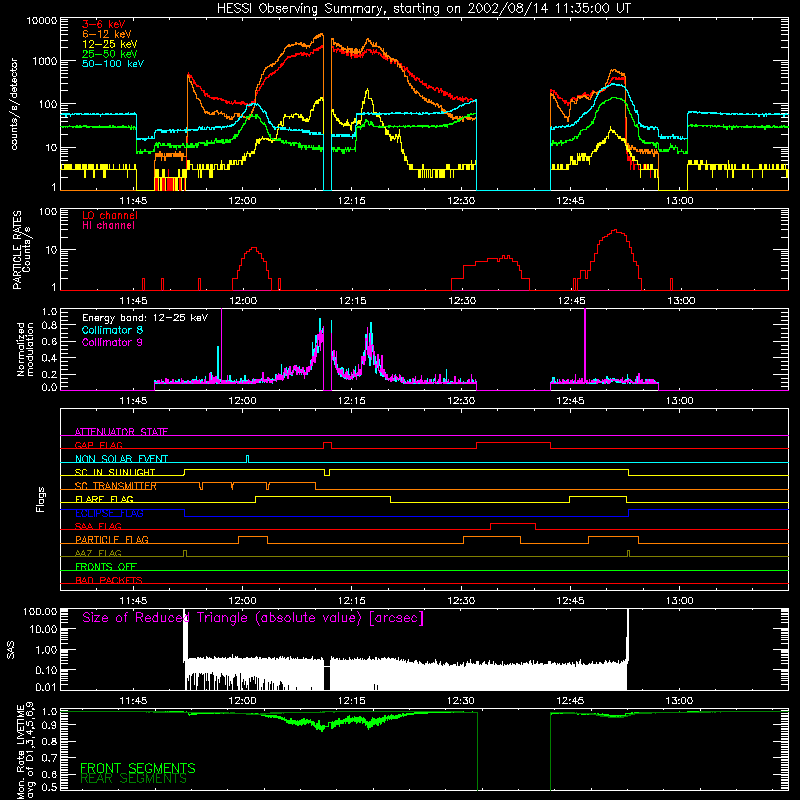Select the red 3-6 keV legend entry
Screen dimensions: 800x800
click(x=104, y=24)
